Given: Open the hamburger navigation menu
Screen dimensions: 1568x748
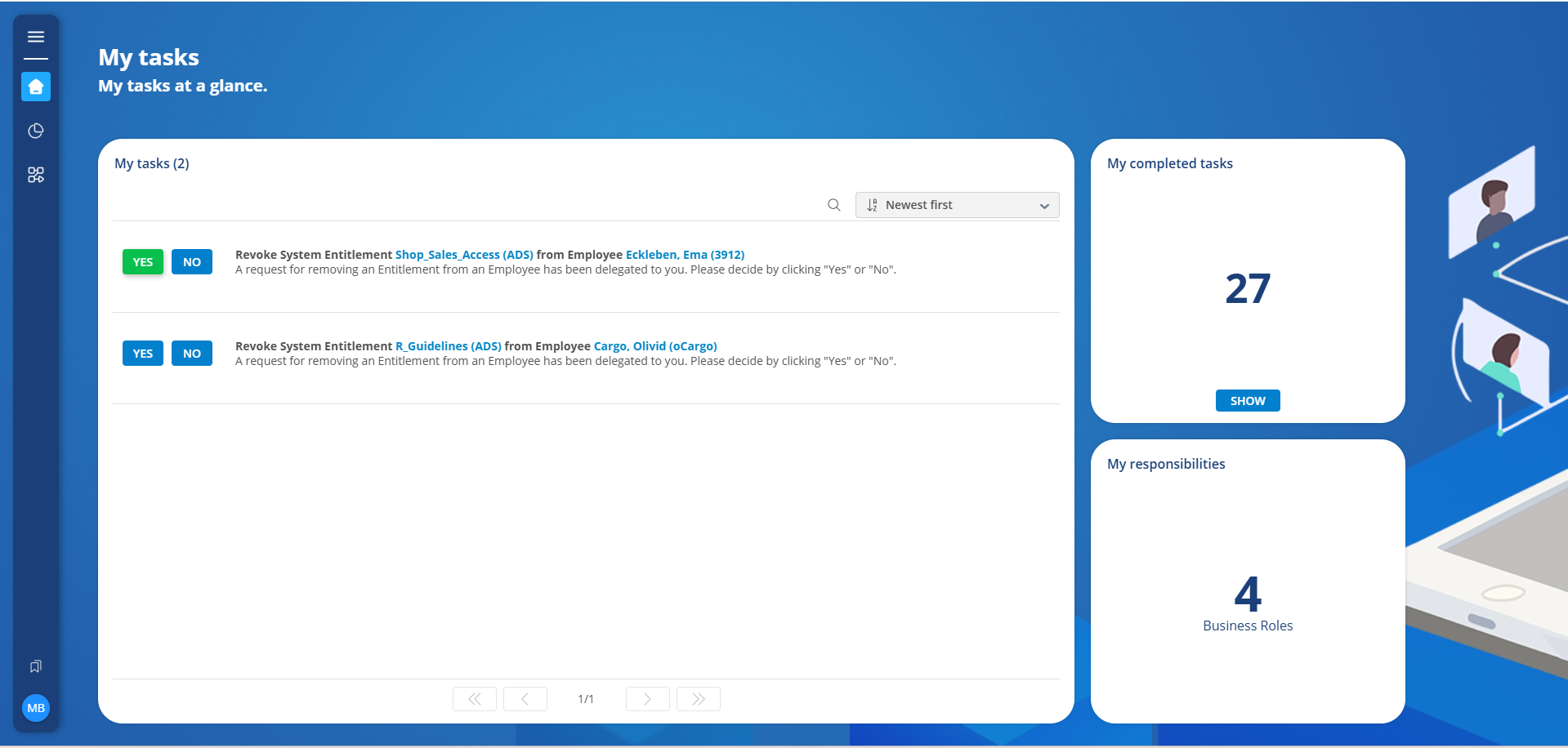Looking at the screenshot, I should [x=36, y=37].
